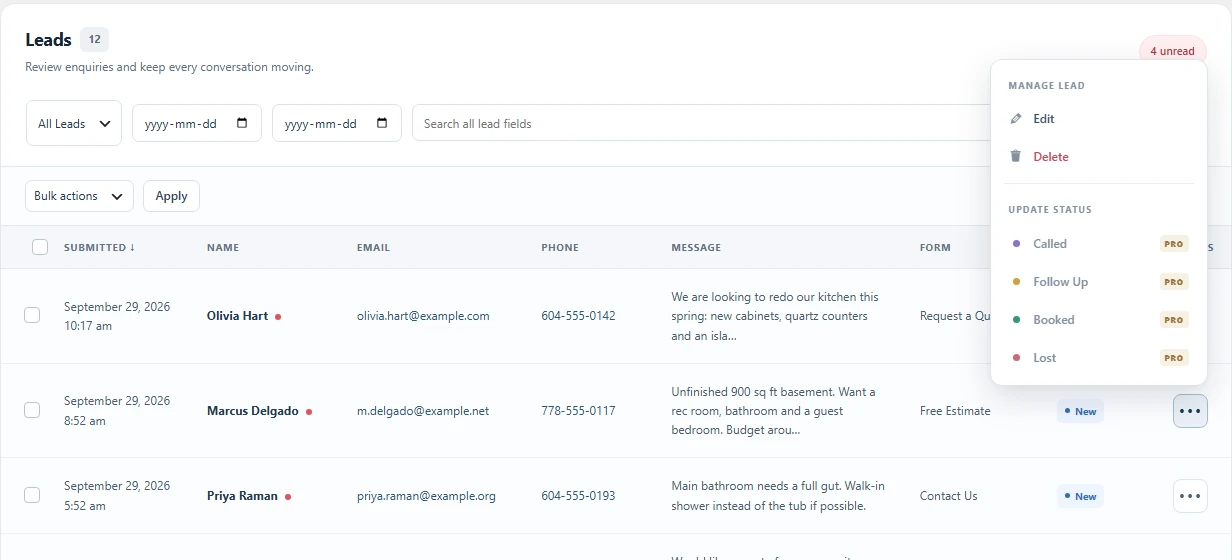
Task: Click the Name column header
Action: click(x=223, y=247)
